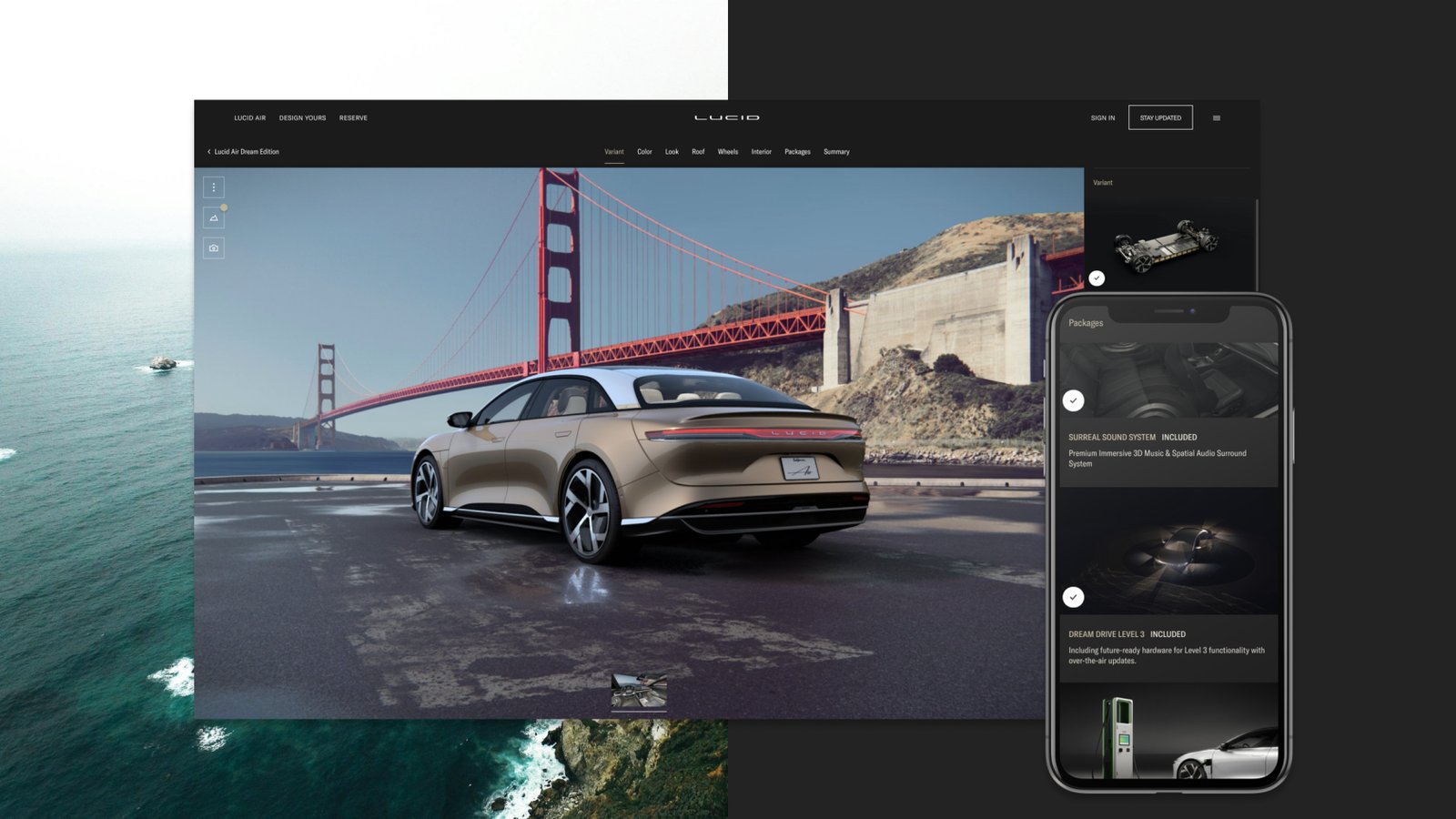Screen dimensions: 1456x819
Task: Toggle Surreal Sound System checkmark on phone
Action: (x=1074, y=400)
